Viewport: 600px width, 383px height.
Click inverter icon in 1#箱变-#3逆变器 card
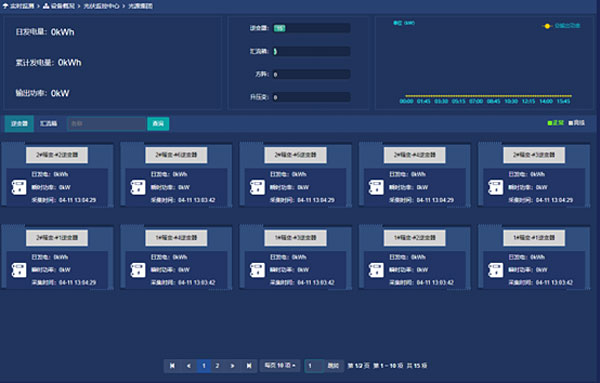click(257, 270)
